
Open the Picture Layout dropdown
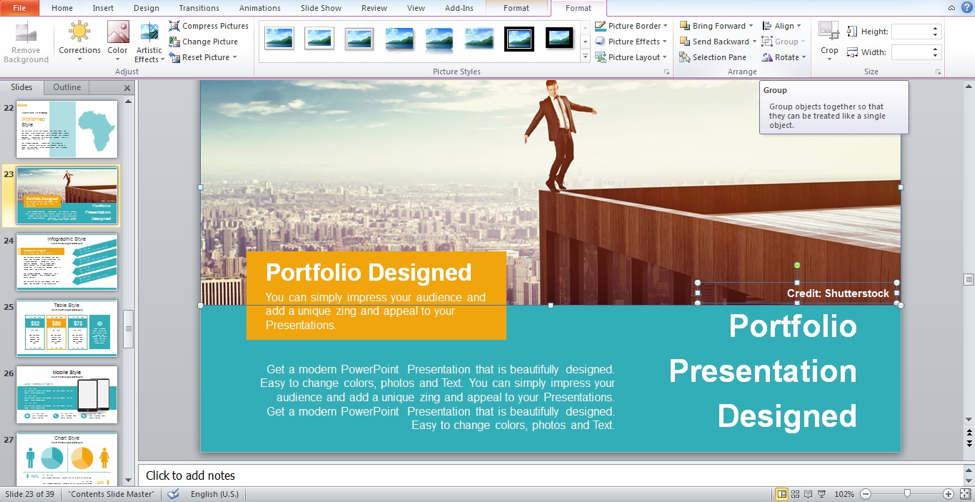631,57
